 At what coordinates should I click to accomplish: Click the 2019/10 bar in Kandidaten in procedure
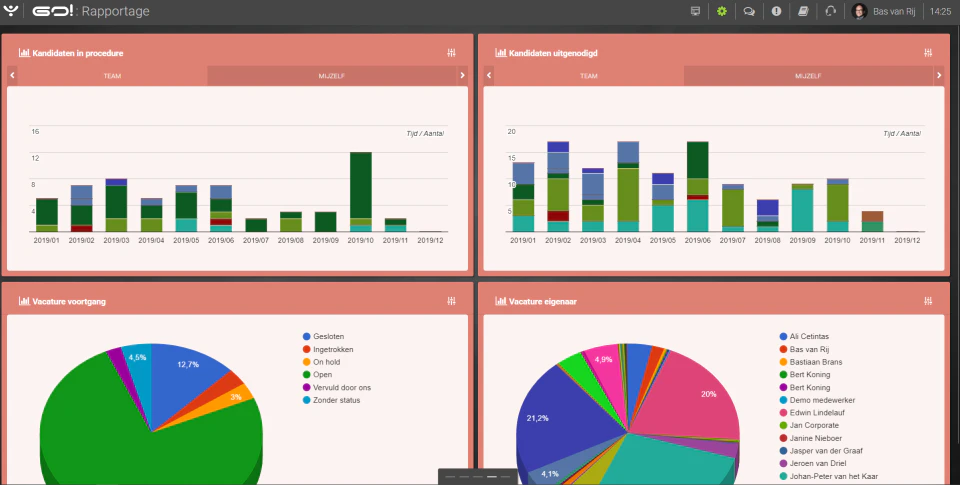pyautogui.click(x=361, y=192)
